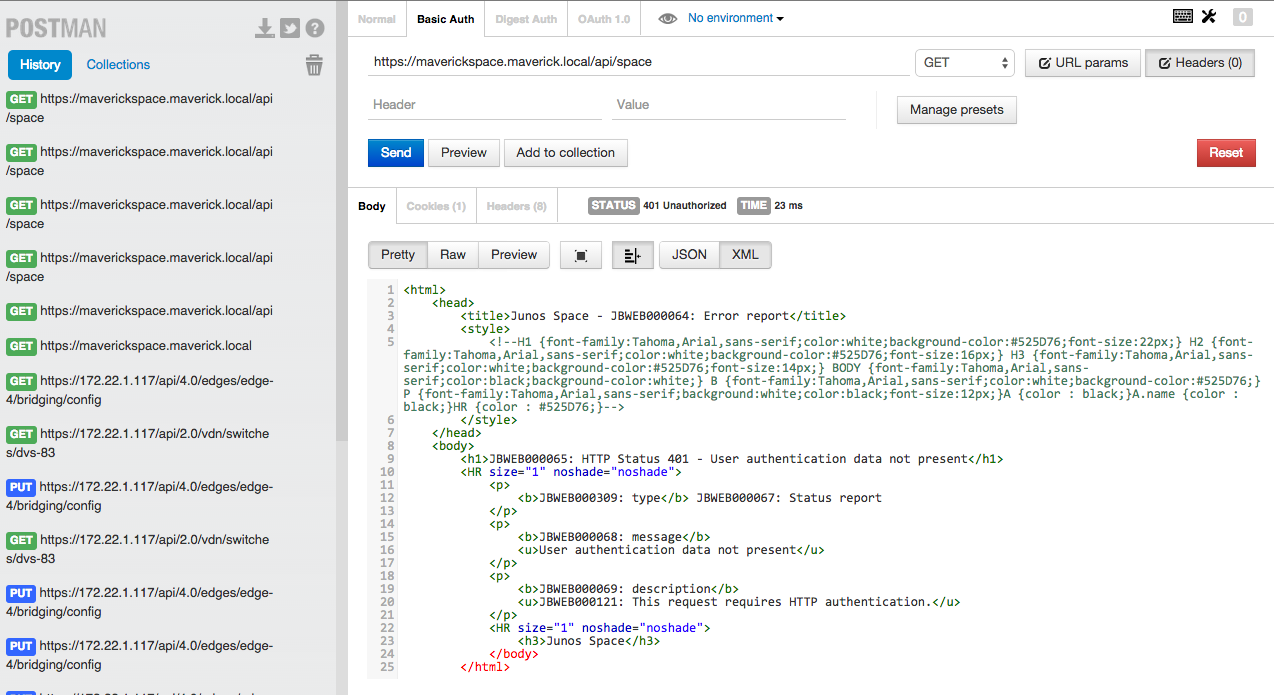1274x695 pixels.
Task: Click the opening <head> tag line
Action: pyautogui.click(x=453, y=303)
